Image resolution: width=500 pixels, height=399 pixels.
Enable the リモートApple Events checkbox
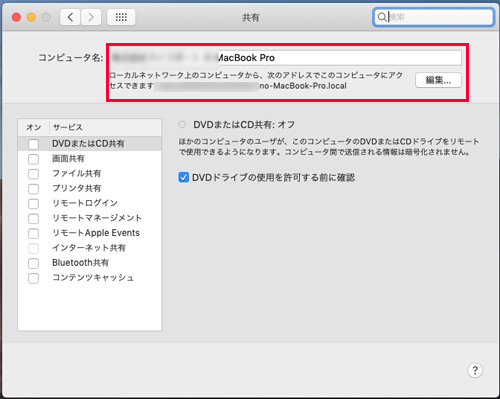click(x=33, y=233)
